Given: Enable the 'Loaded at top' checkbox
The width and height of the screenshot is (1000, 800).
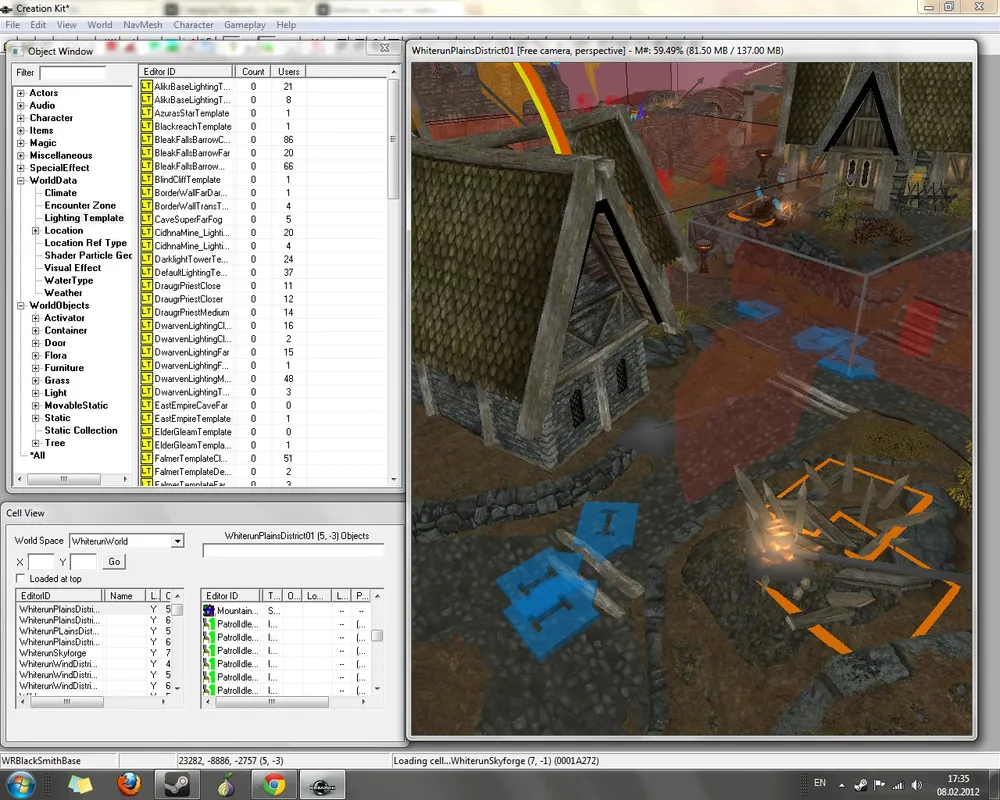Looking at the screenshot, I should [x=21, y=579].
